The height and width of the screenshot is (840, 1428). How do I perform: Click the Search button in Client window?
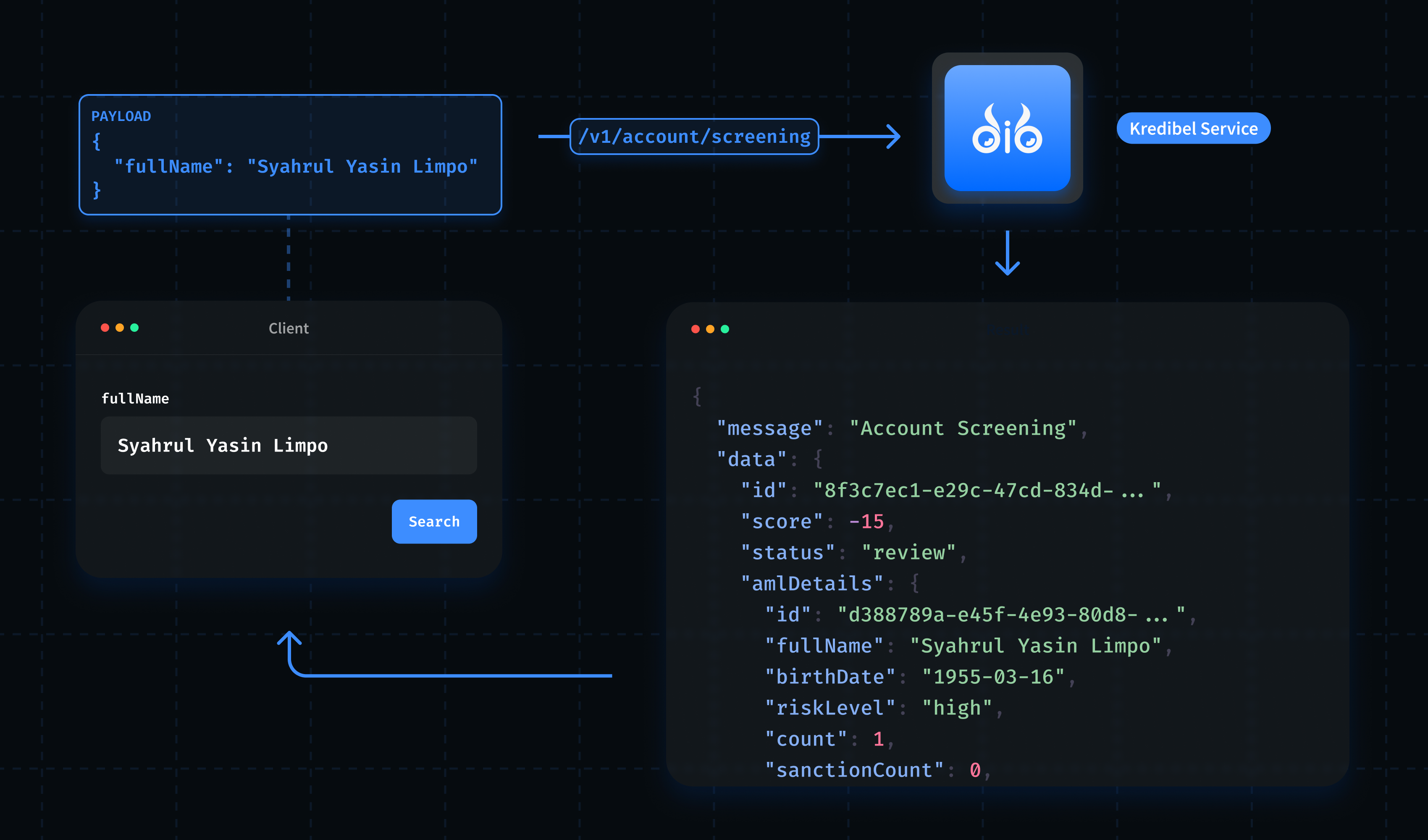pos(434,522)
